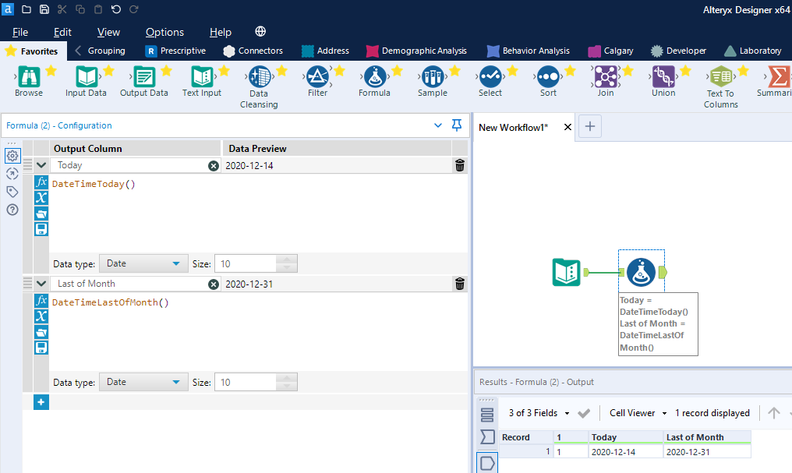Click the Input Data node on the canvas

click(x=566, y=272)
